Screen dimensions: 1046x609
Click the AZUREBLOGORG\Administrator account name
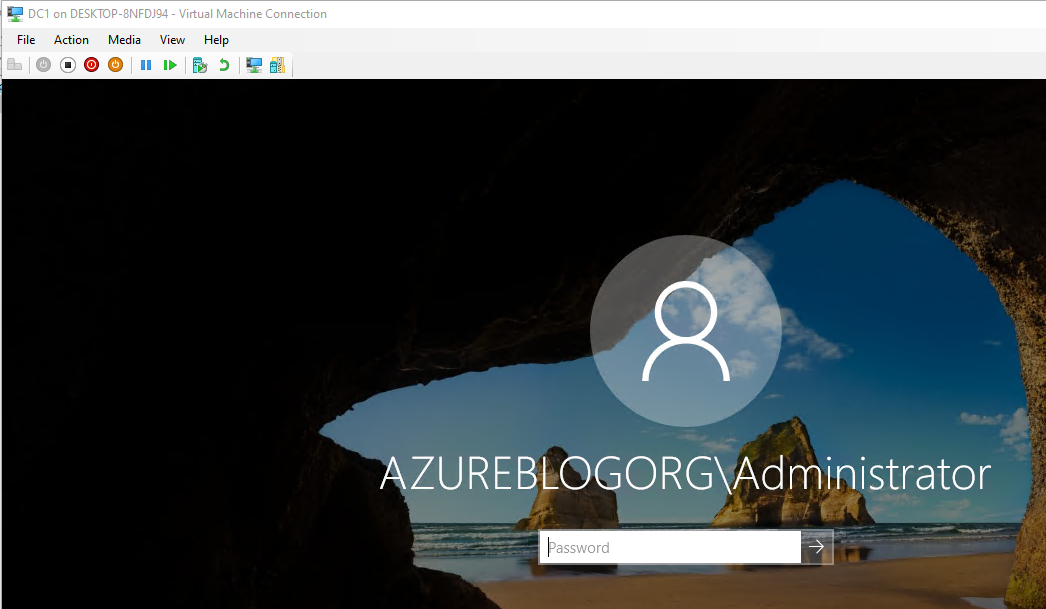pyautogui.click(x=685, y=474)
